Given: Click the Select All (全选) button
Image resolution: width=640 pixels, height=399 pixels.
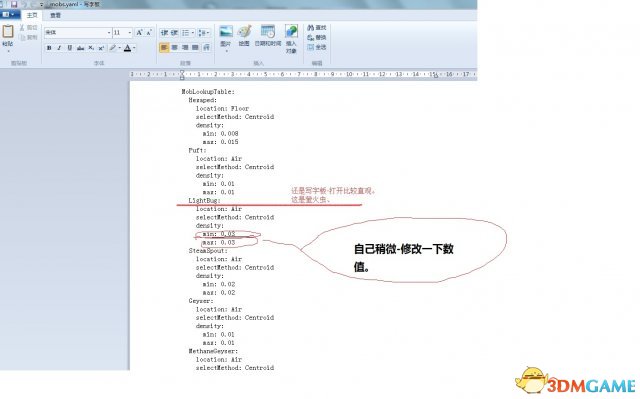Looking at the screenshot, I should click(317, 47).
